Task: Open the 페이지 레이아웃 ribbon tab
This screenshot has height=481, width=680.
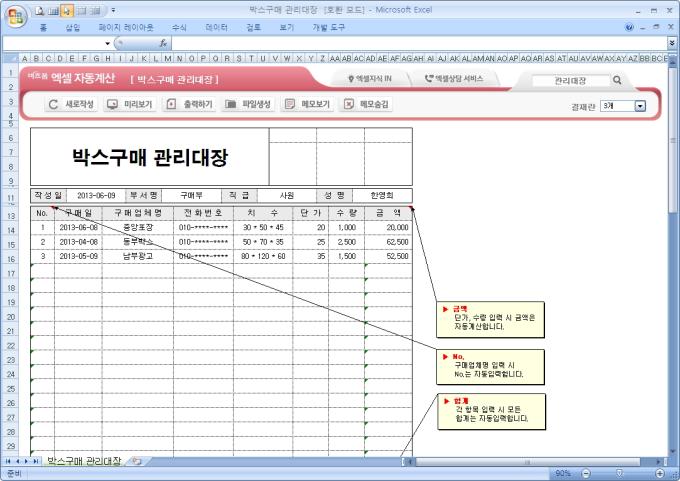Action: (126, 28)
